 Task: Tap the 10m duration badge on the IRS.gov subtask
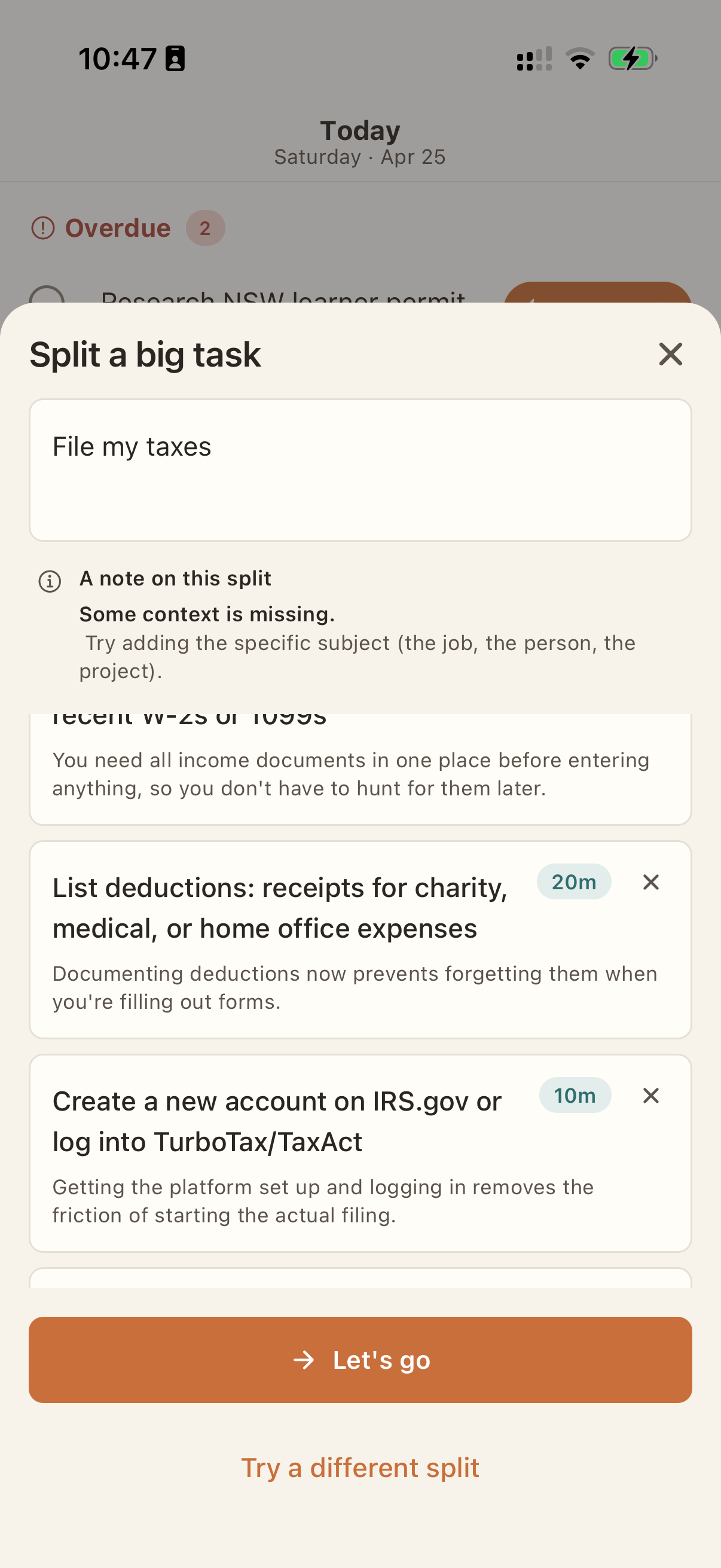575,1094
